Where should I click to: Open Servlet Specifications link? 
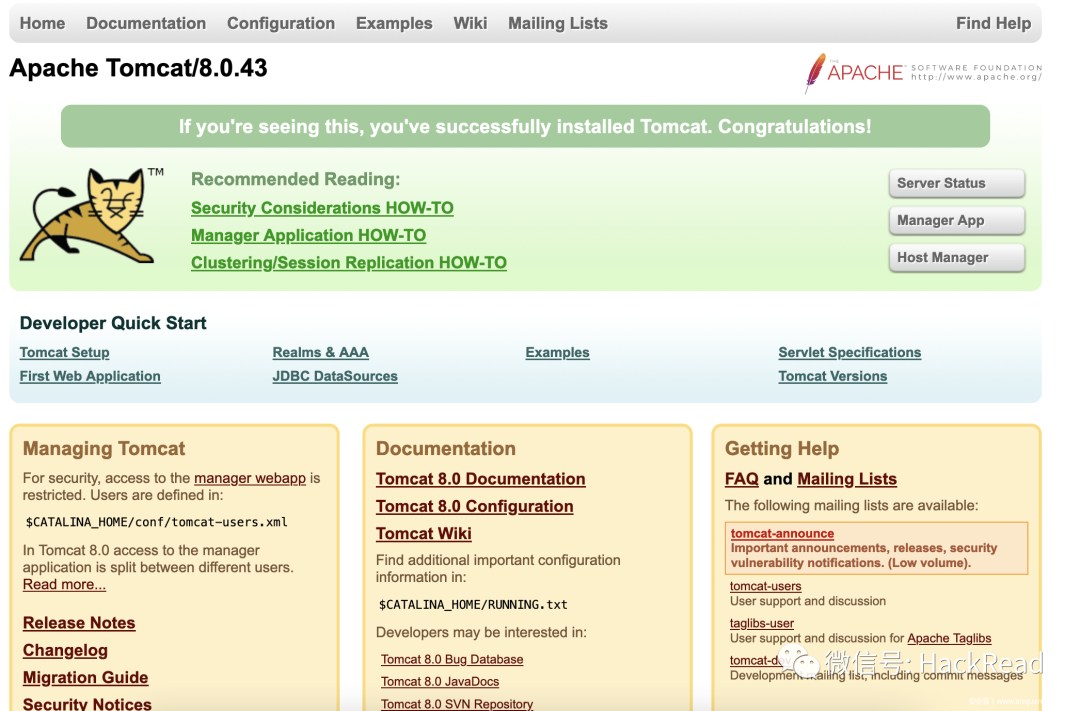(850, 353)
